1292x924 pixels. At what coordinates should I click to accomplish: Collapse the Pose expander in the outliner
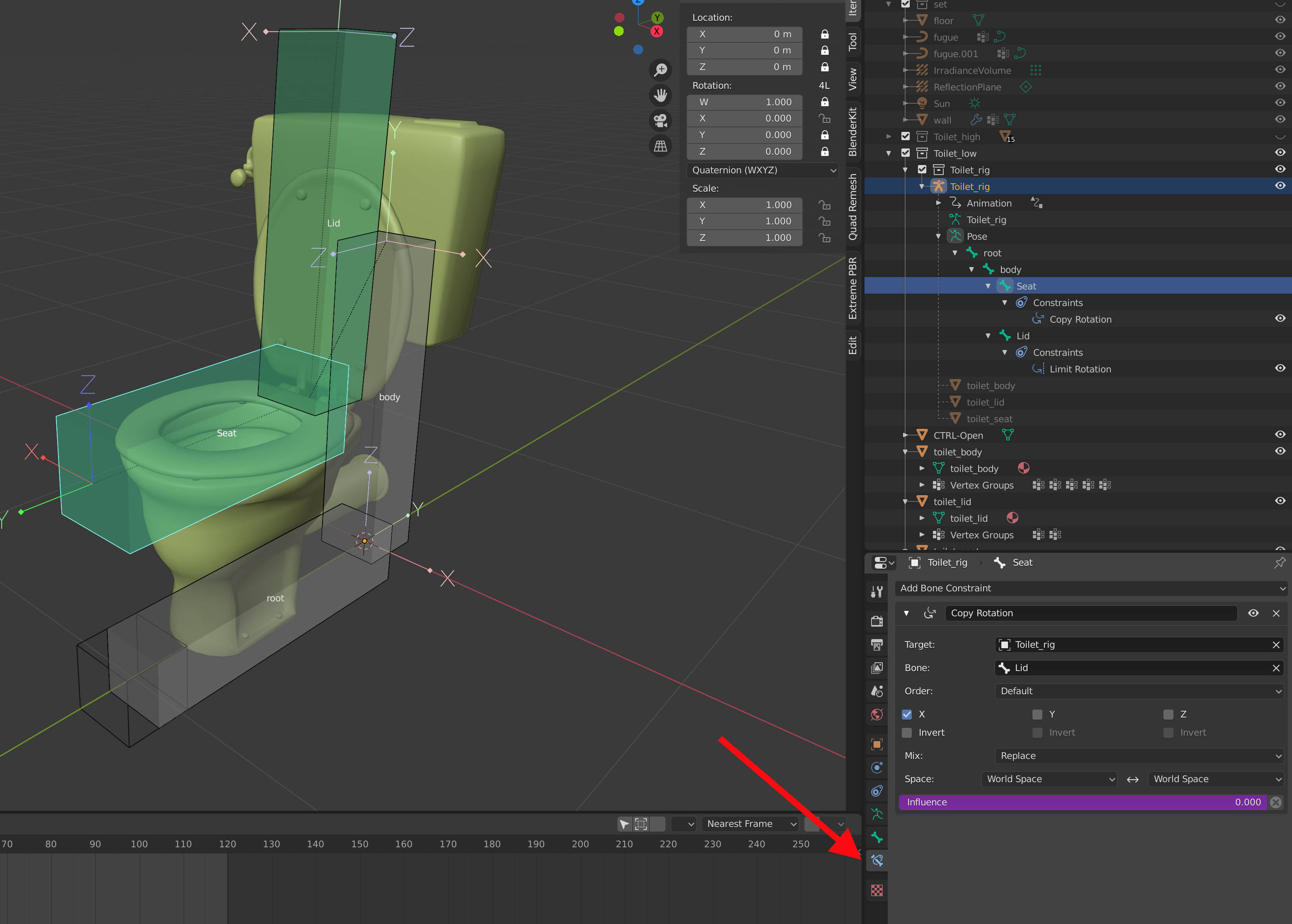point(938,236)
